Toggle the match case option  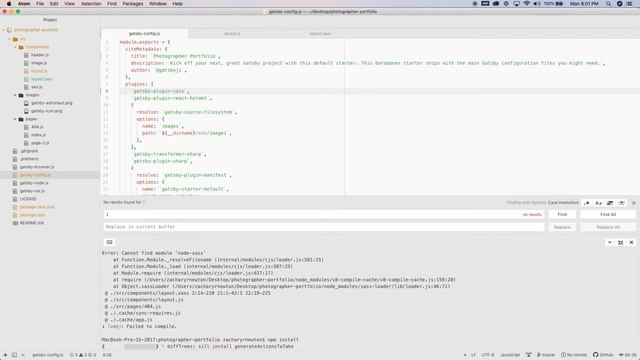coord(598,203)
